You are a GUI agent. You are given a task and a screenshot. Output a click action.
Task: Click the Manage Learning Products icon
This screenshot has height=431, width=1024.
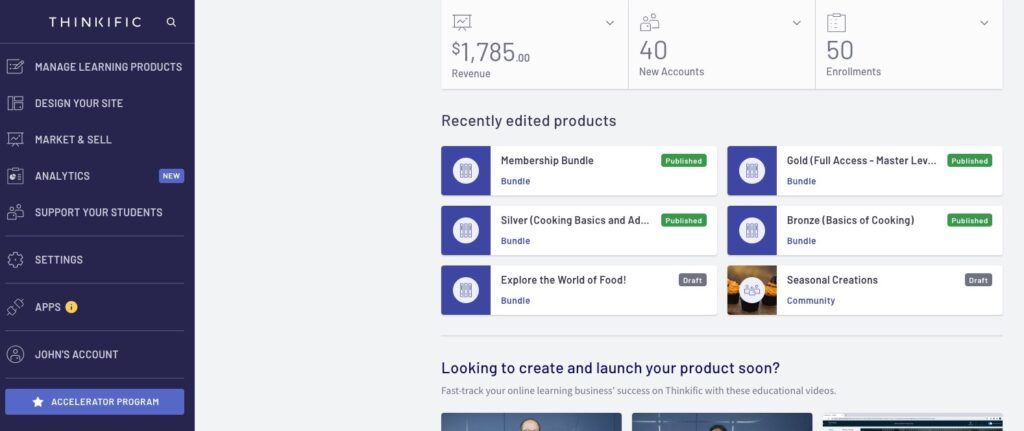pos(15,67)
